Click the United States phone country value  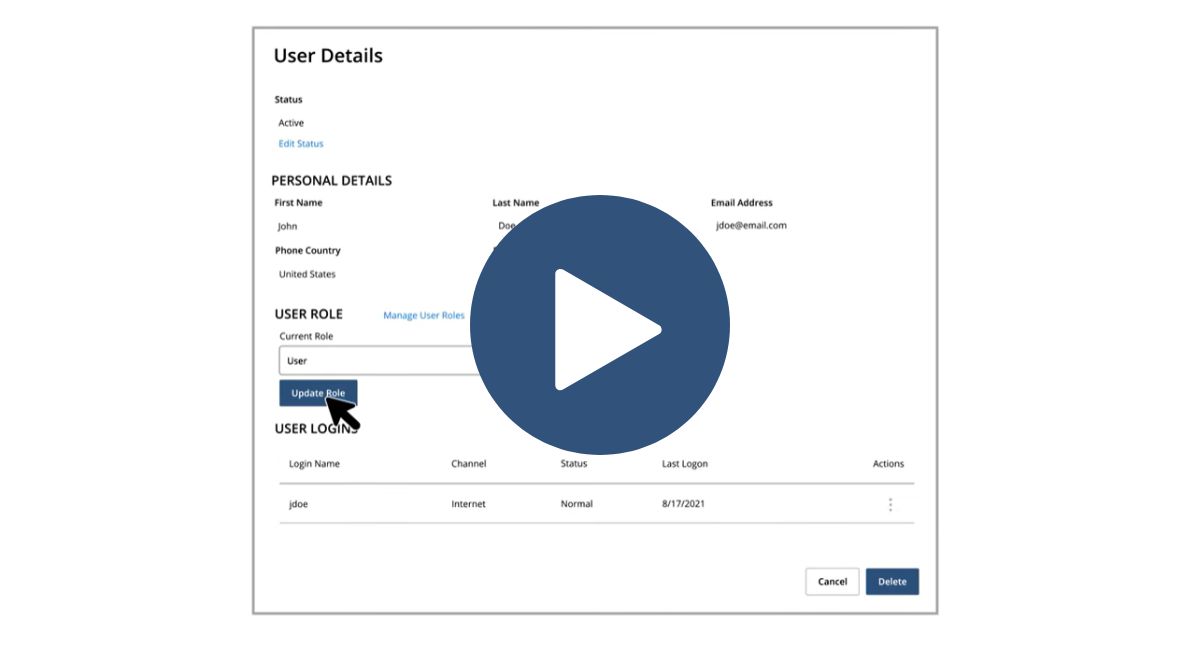[307, 274]
